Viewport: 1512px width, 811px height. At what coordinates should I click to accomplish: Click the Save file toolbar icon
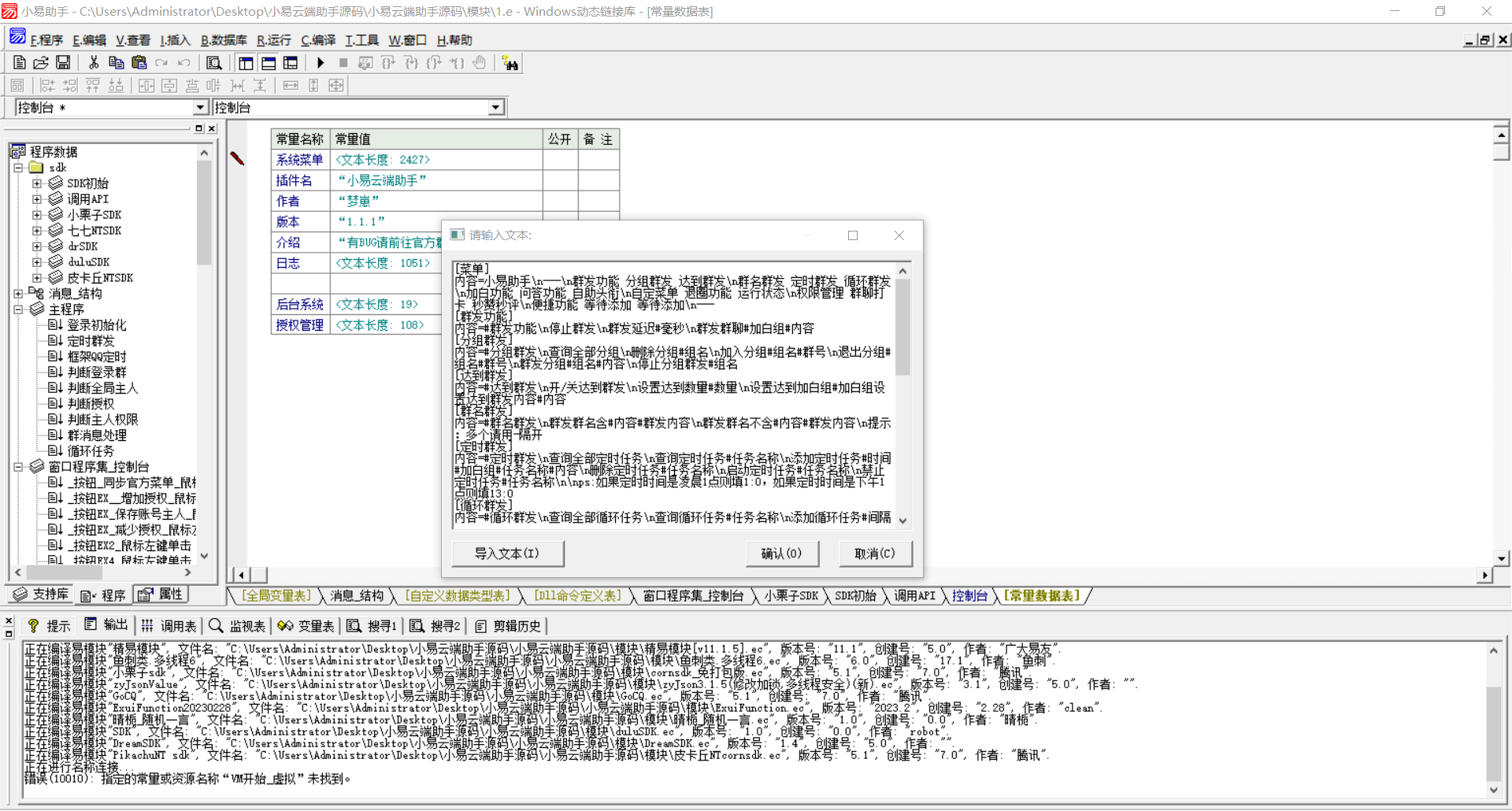coord(63,63)
